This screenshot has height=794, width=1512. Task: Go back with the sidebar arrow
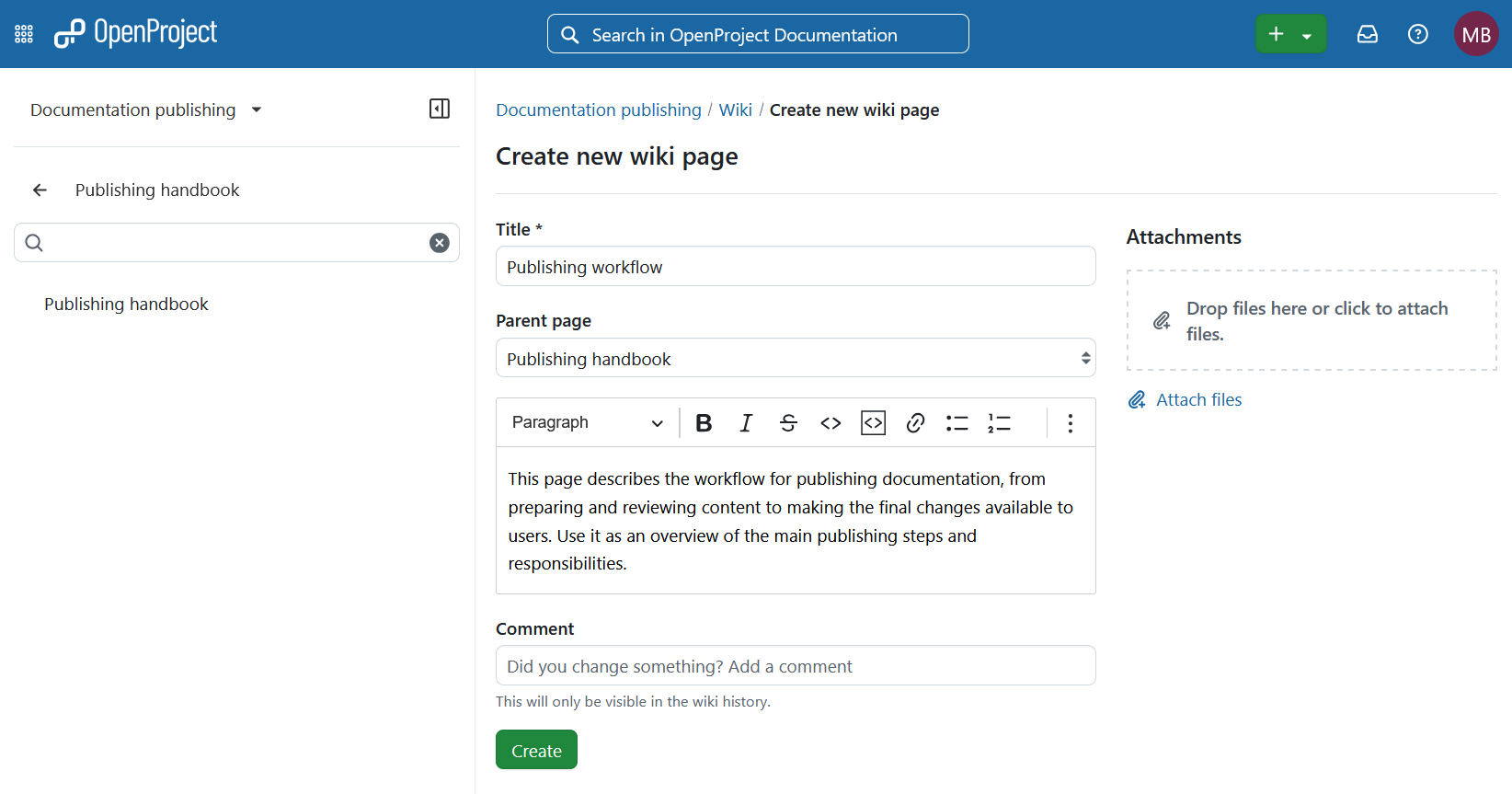(x=40, y=190)
